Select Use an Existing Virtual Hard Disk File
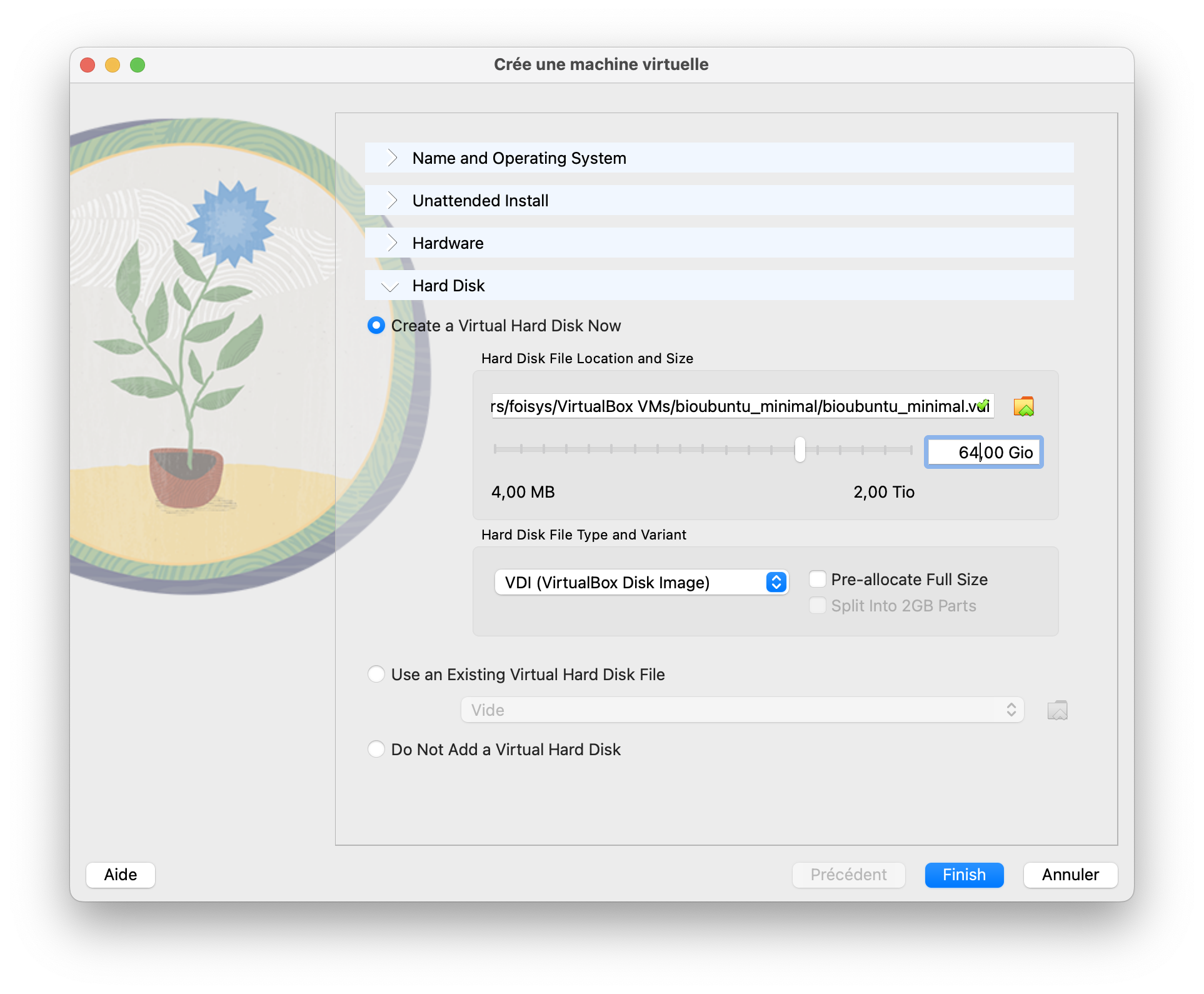1204x994 pixels. 376,675
